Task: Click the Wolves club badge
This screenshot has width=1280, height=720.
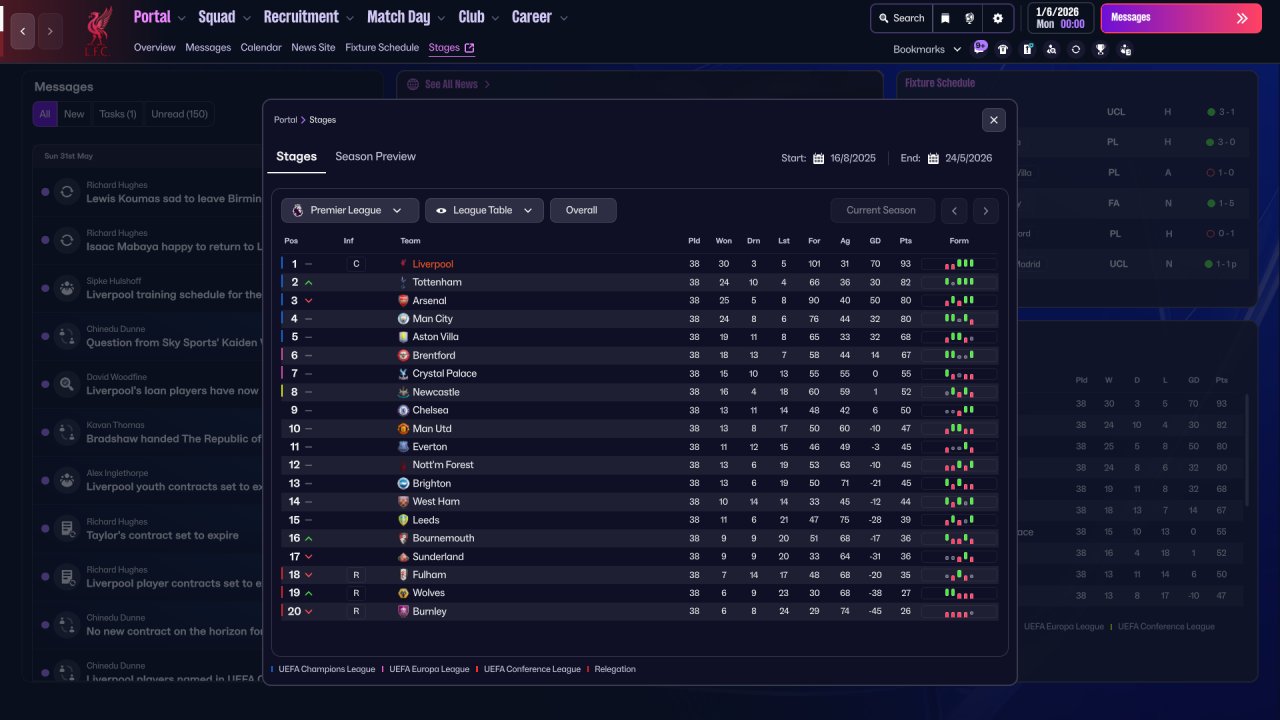Action: pyautogui.click(x=404, y=593)
